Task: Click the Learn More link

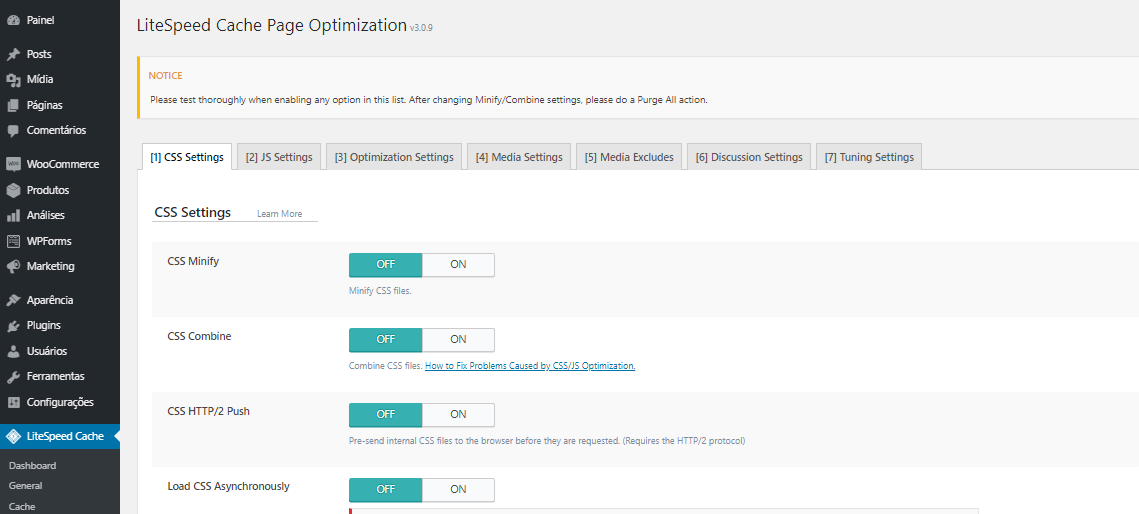Action: click(279, 214)
